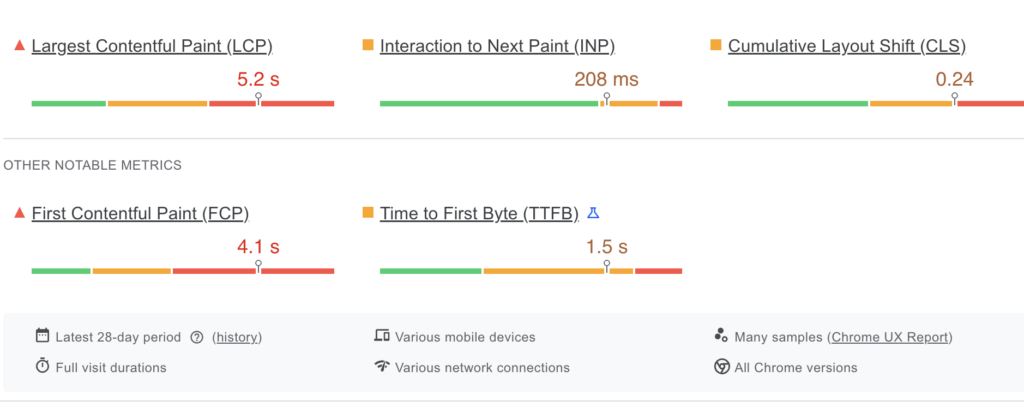Click the mobile devices icon
Image resolution: width=1024 pixels, height=407 pixels.
pyautogui.click(x=381, y=336)
